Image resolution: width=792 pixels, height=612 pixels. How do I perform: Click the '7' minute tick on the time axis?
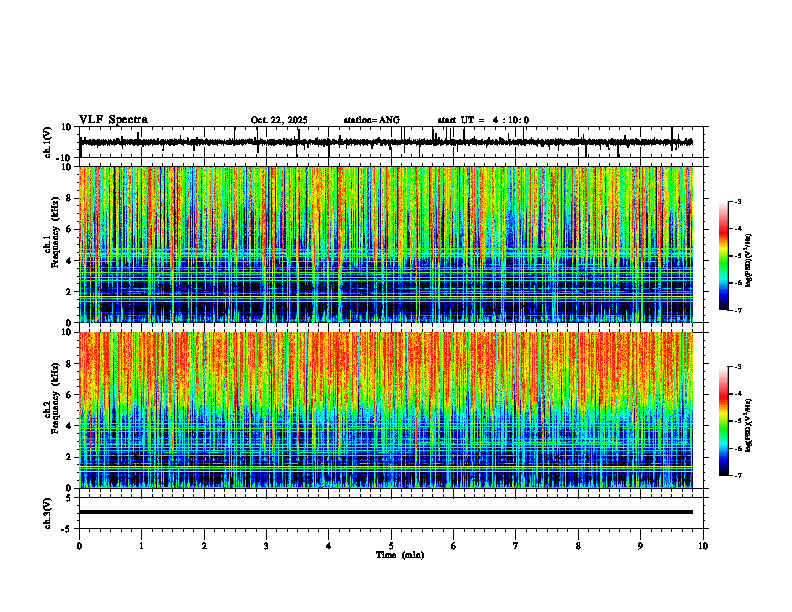pyautogui.click(x=516, y=546)
